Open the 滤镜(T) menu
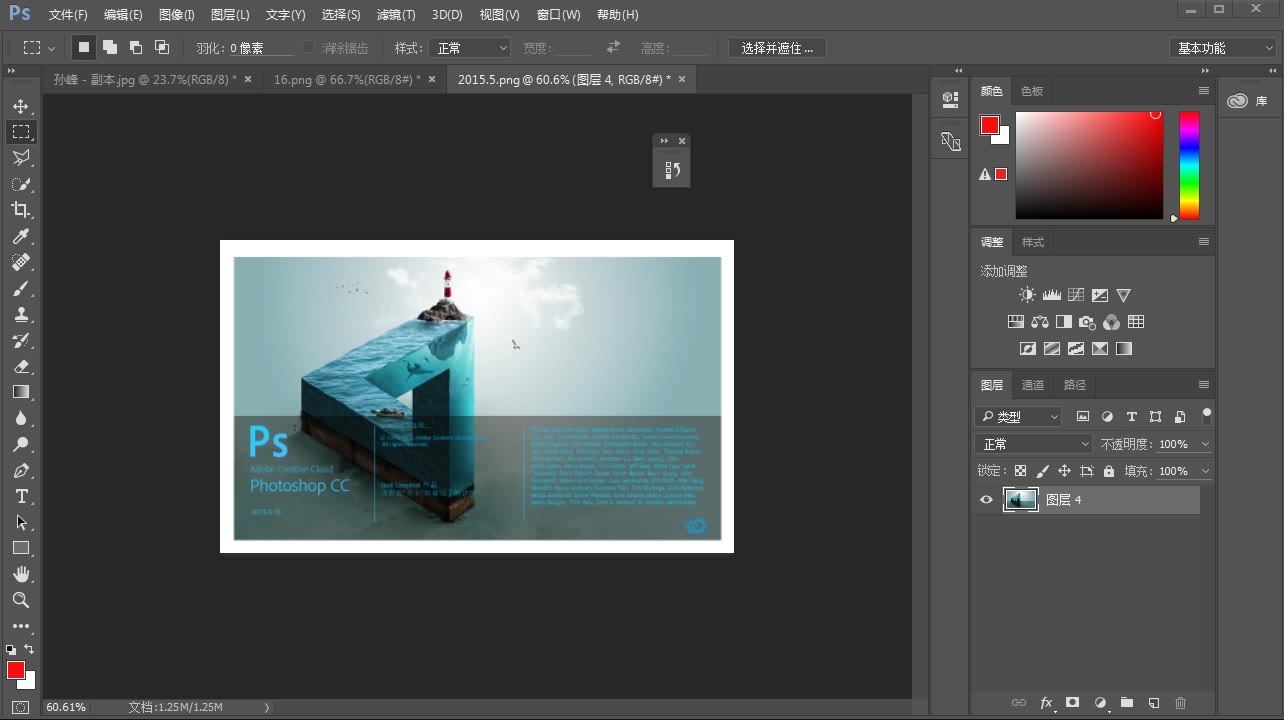 tap(396, 15)
